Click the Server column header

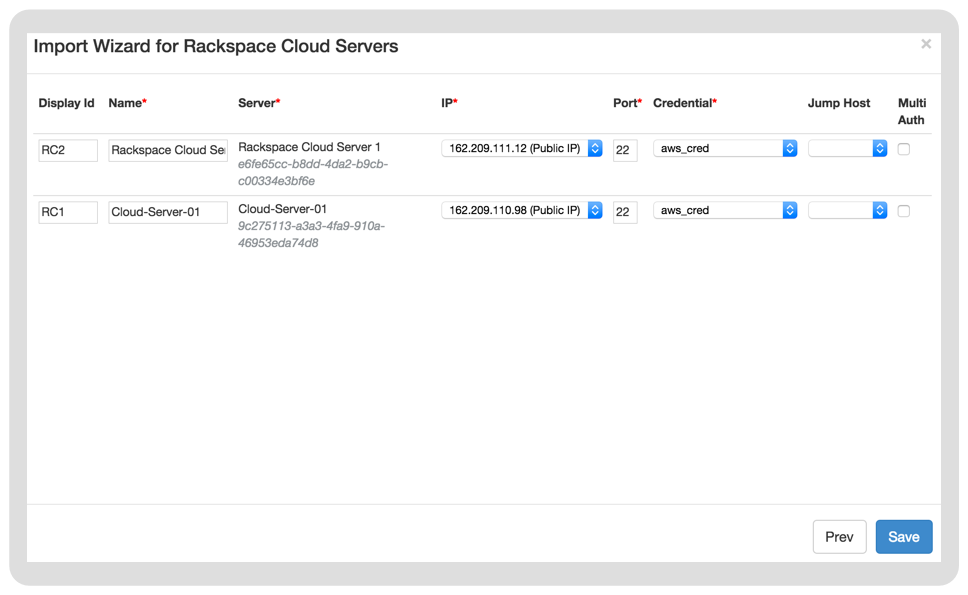coord(259,103)
